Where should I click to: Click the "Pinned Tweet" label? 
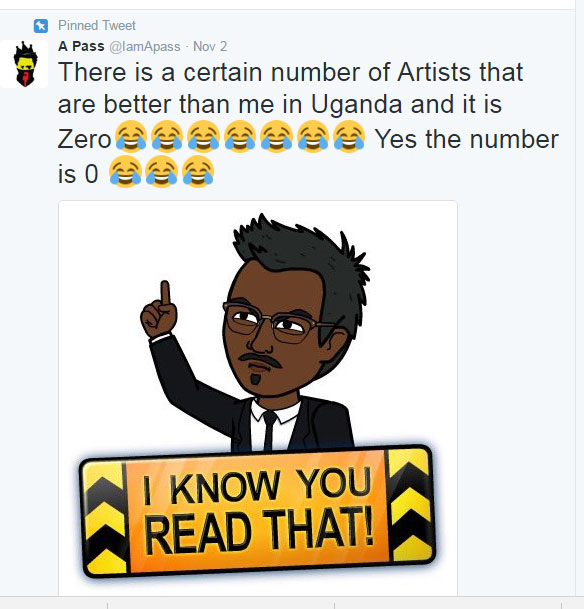point(97,26)
